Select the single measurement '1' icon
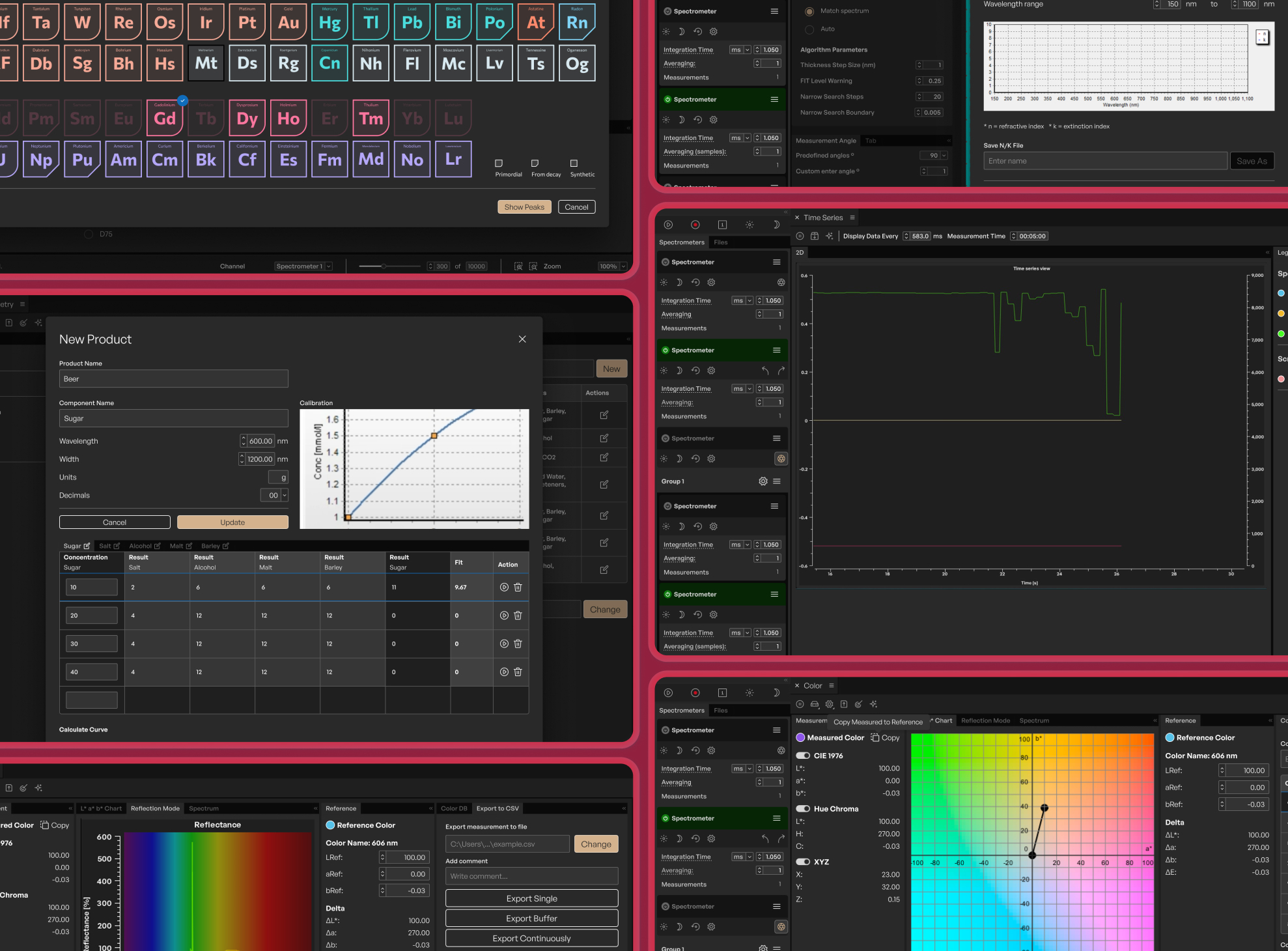 coord(722,225)
